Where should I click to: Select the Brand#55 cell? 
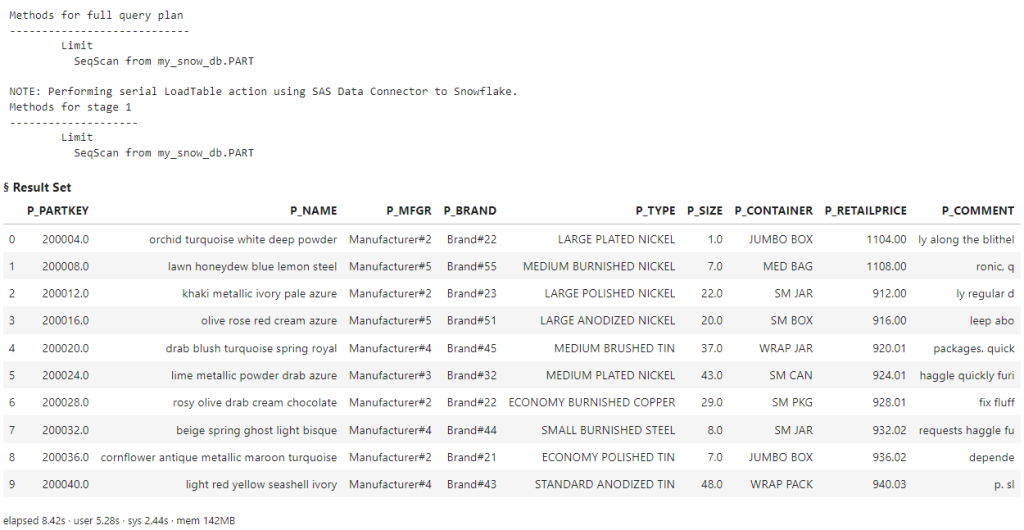click(x=472, y=267)
